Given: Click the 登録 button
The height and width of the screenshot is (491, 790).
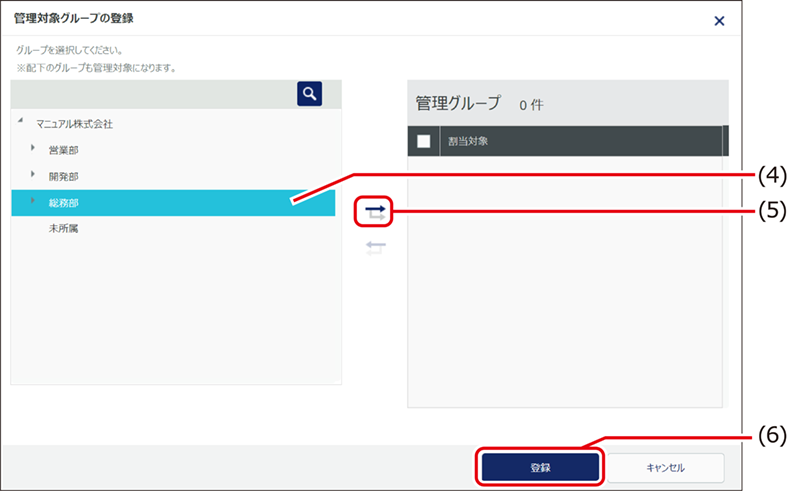Looking at the screenshot, I should (x=540, y=467).
